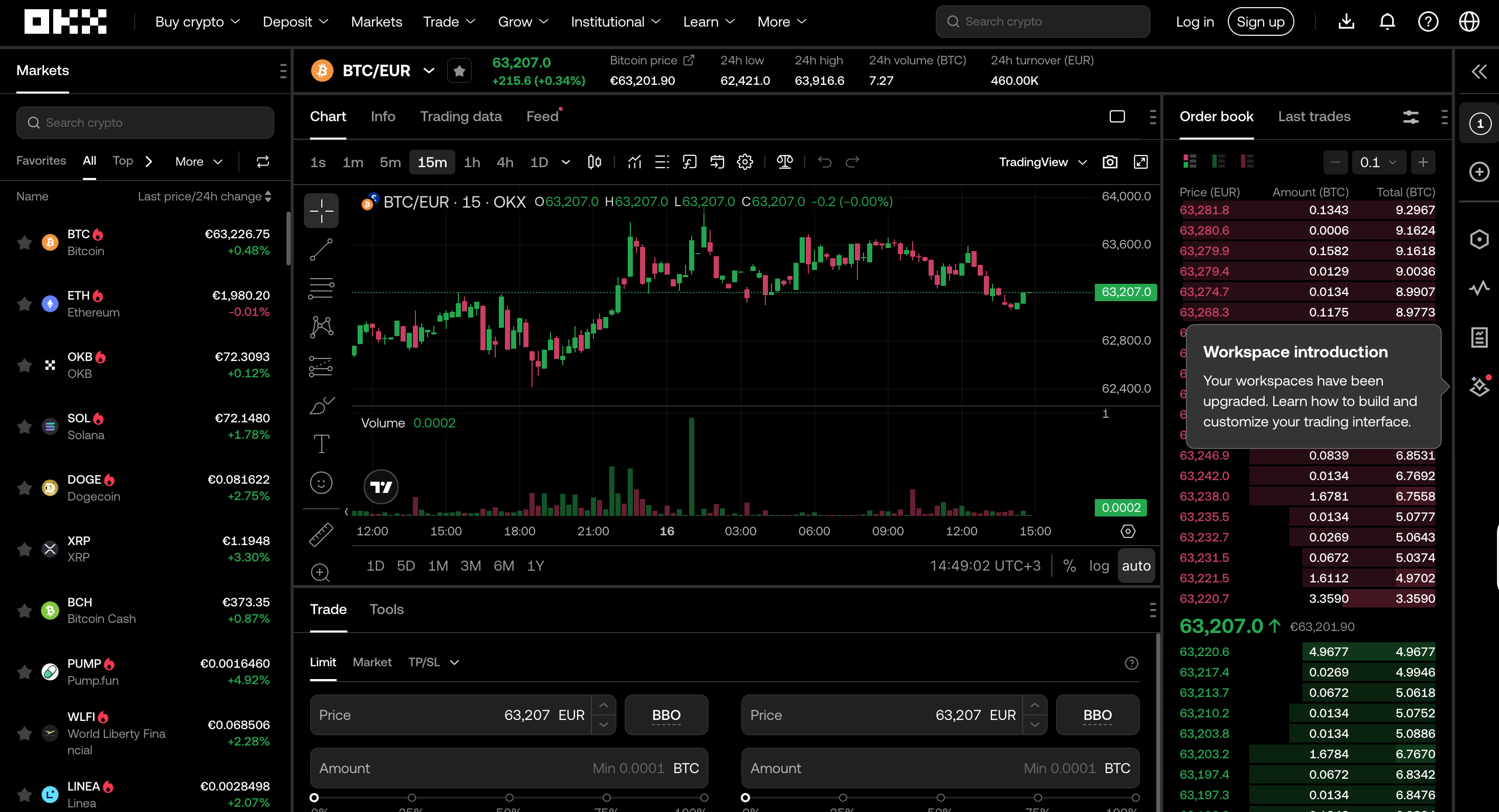The width and height of the screenshot is (1499, 812).
Task: Open order book settings sliders icon
Action: tap(1411, 117)
